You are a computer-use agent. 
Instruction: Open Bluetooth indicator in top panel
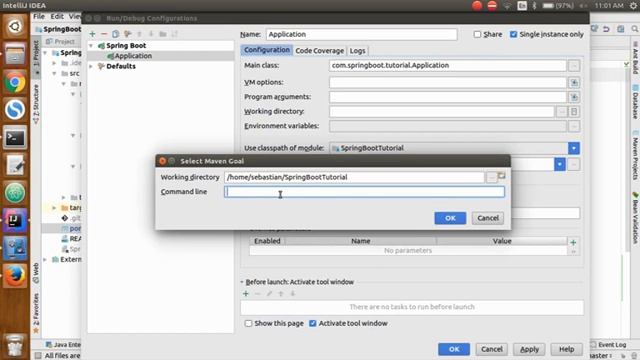pyautogui.click(x=534, y=6)
